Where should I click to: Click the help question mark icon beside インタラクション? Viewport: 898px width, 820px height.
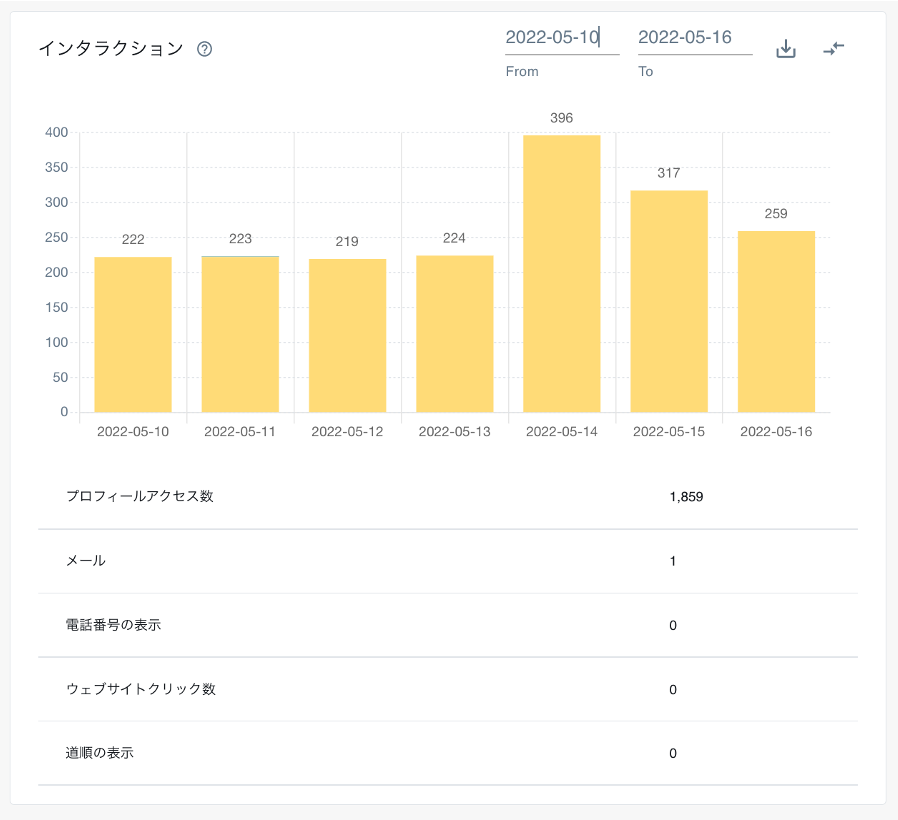coord(205,49)
